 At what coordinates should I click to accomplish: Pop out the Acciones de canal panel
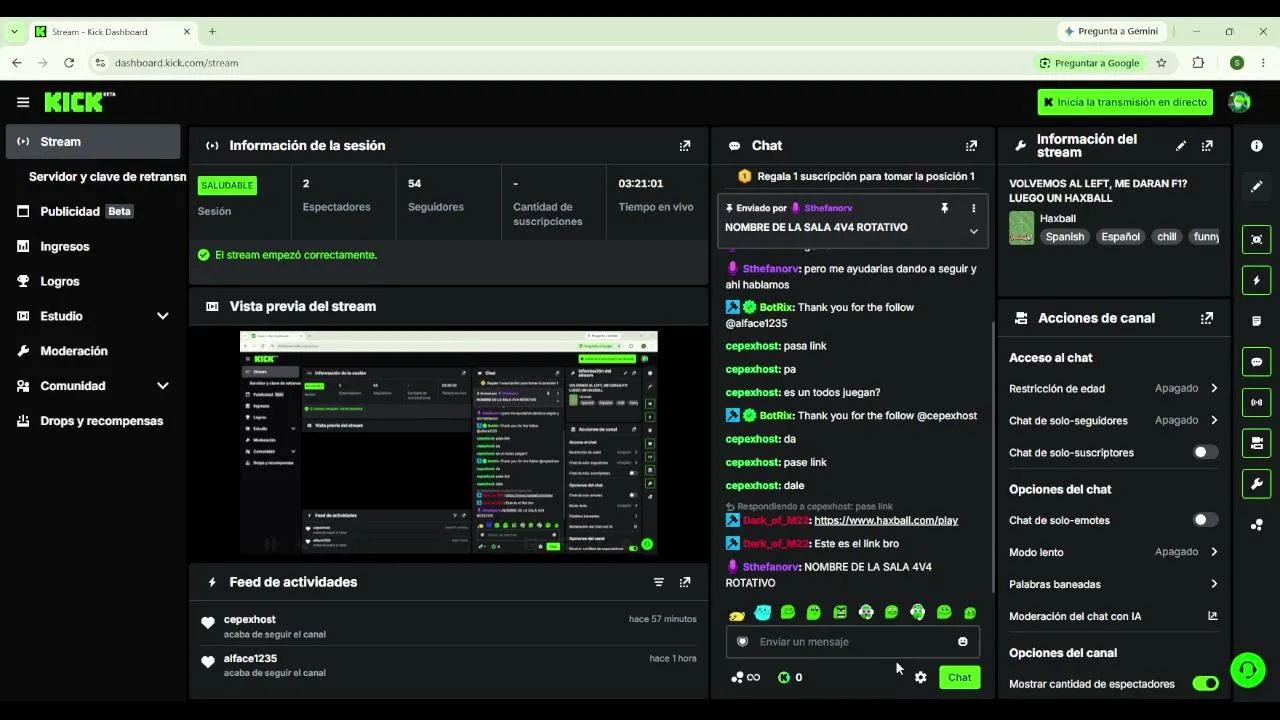coord(1207,318)
